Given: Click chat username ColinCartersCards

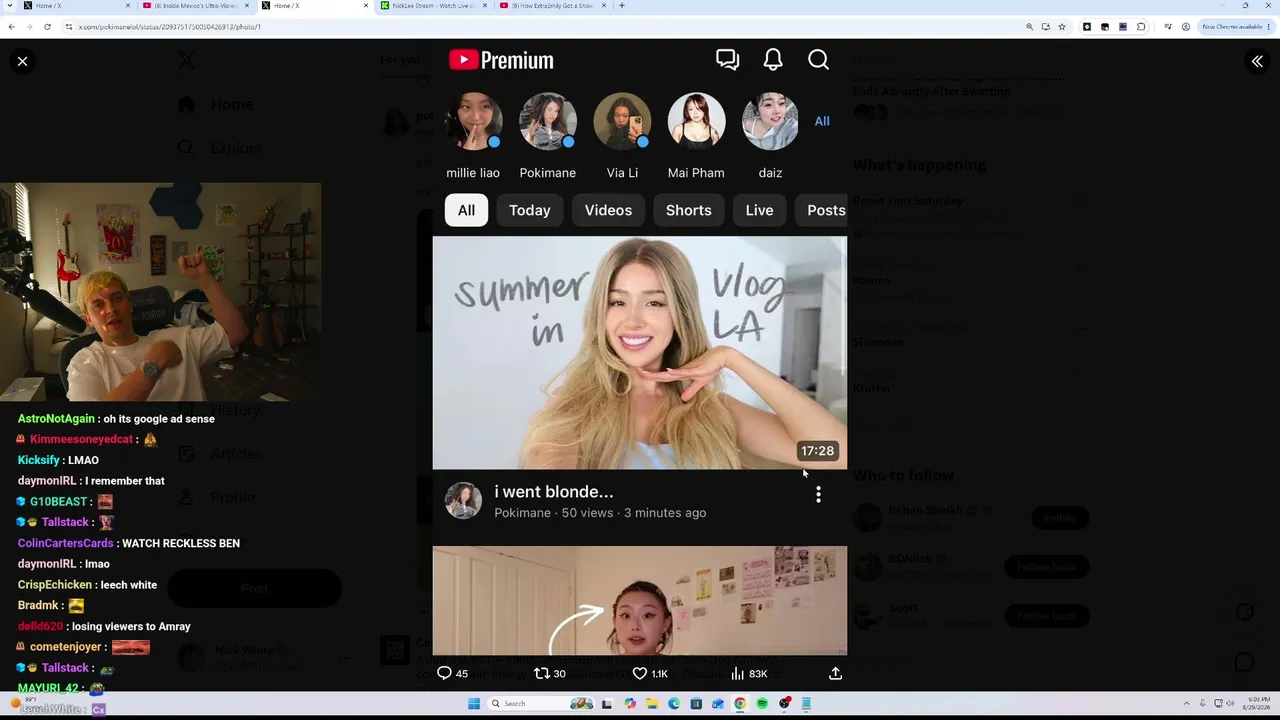Looking at the screenshot, I should [x=66, y=543].
